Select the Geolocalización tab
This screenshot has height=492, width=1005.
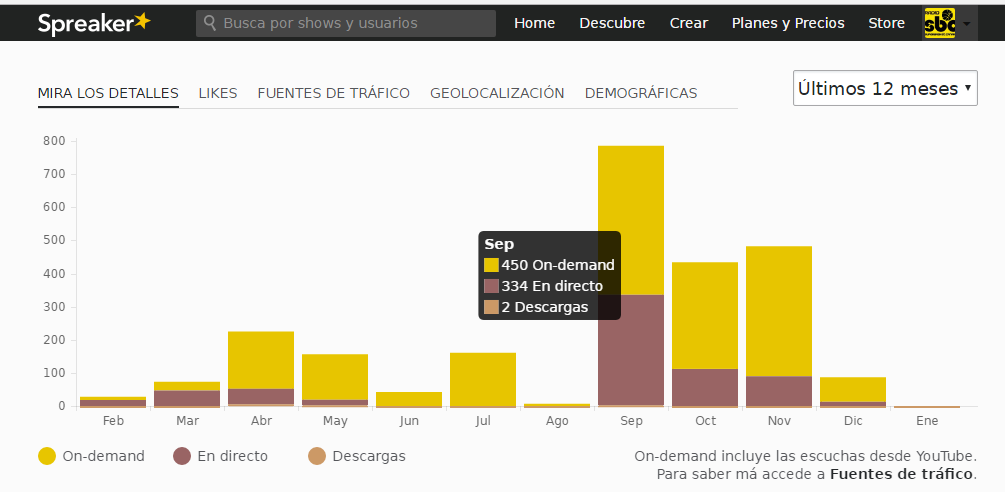click(497, 93)
